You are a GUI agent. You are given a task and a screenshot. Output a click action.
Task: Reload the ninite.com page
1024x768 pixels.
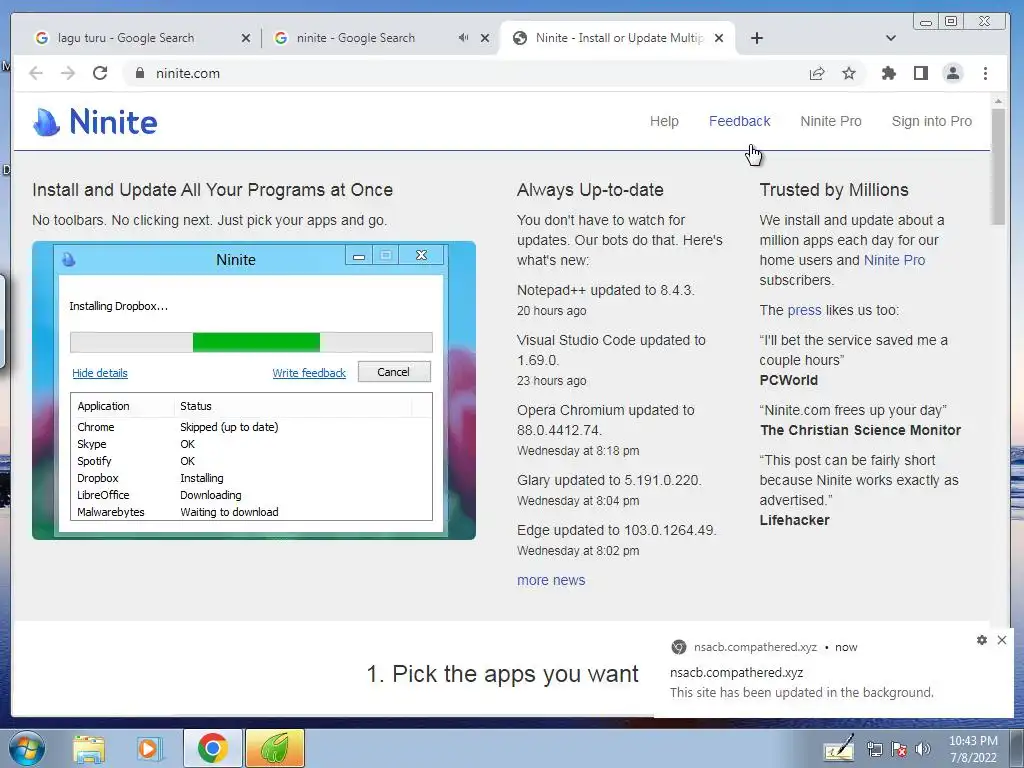point(100,73)
